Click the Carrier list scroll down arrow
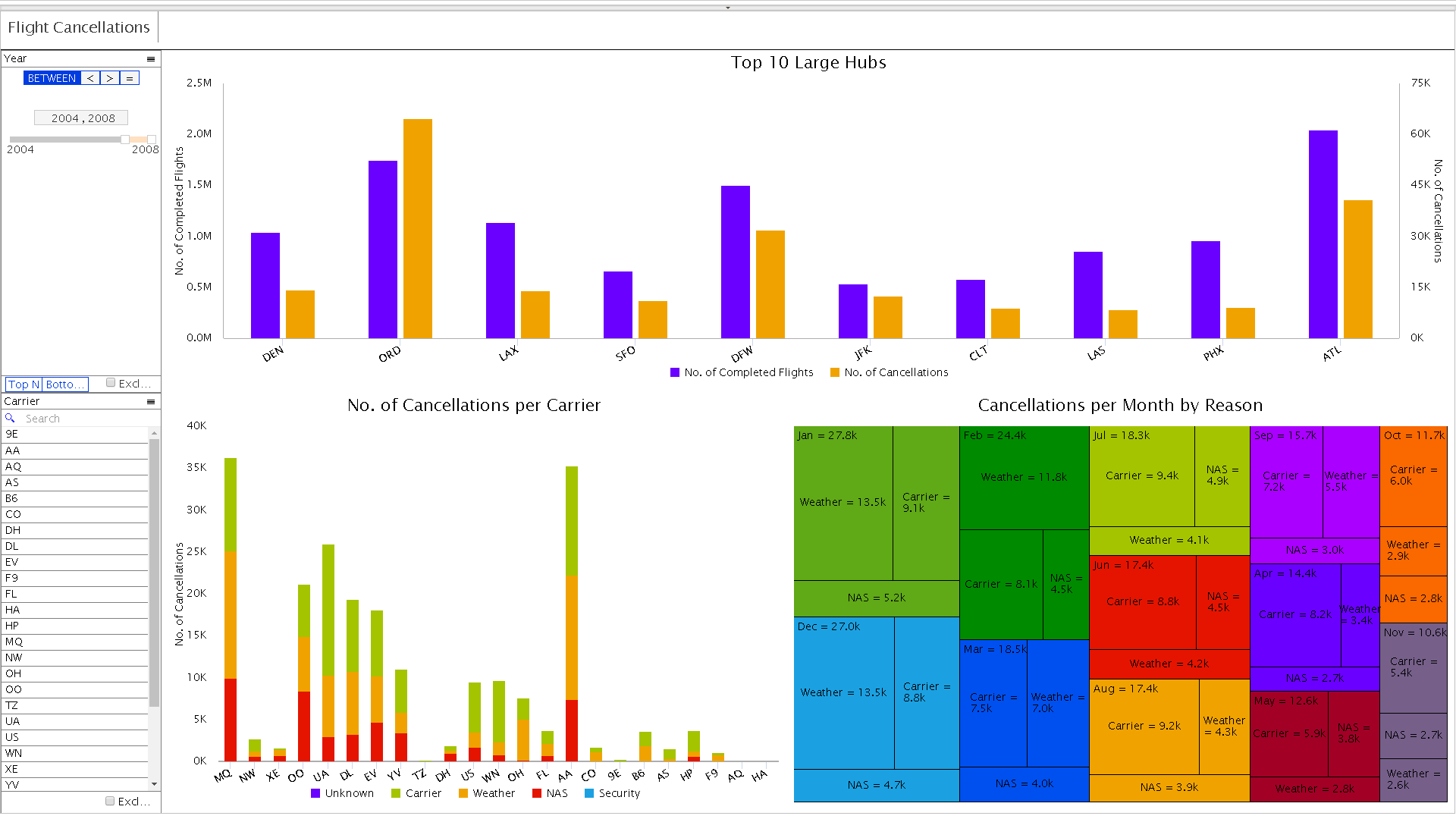 click(155, 784)
